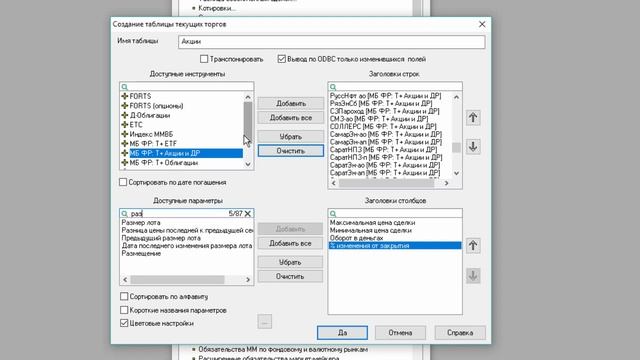Viewport: 640px width, 360px height.
Task: Click search icon in column headers
Action: point(333,213)
